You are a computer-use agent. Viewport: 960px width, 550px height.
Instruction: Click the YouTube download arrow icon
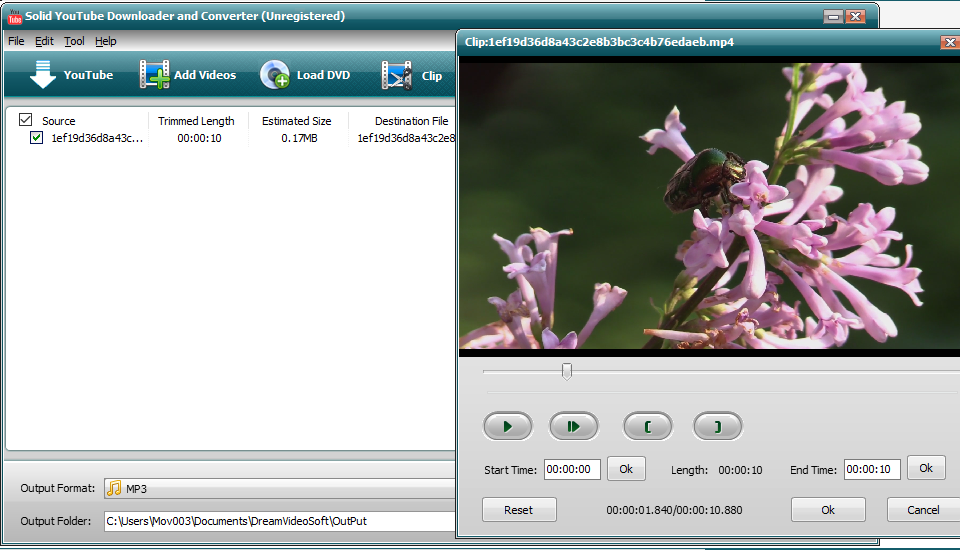click(42, 75)
